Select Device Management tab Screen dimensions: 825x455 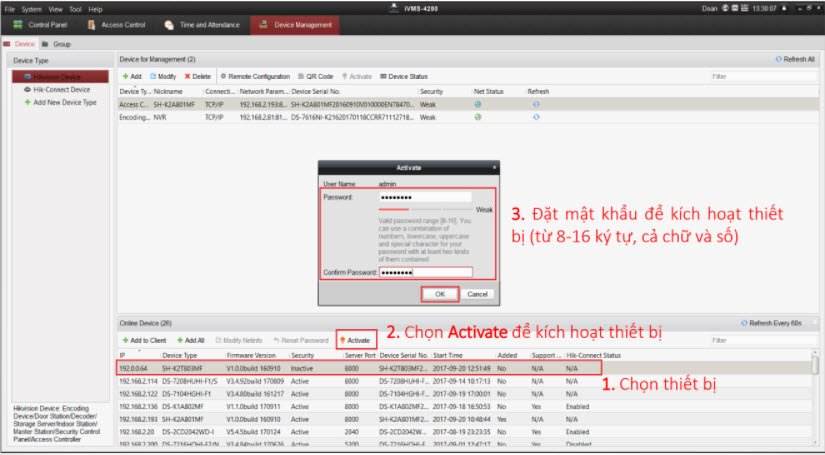[295, 25]
